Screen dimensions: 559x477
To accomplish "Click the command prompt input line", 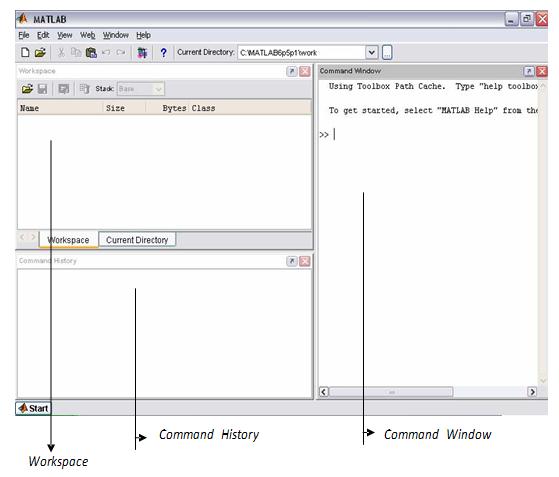I will point(428,134).
